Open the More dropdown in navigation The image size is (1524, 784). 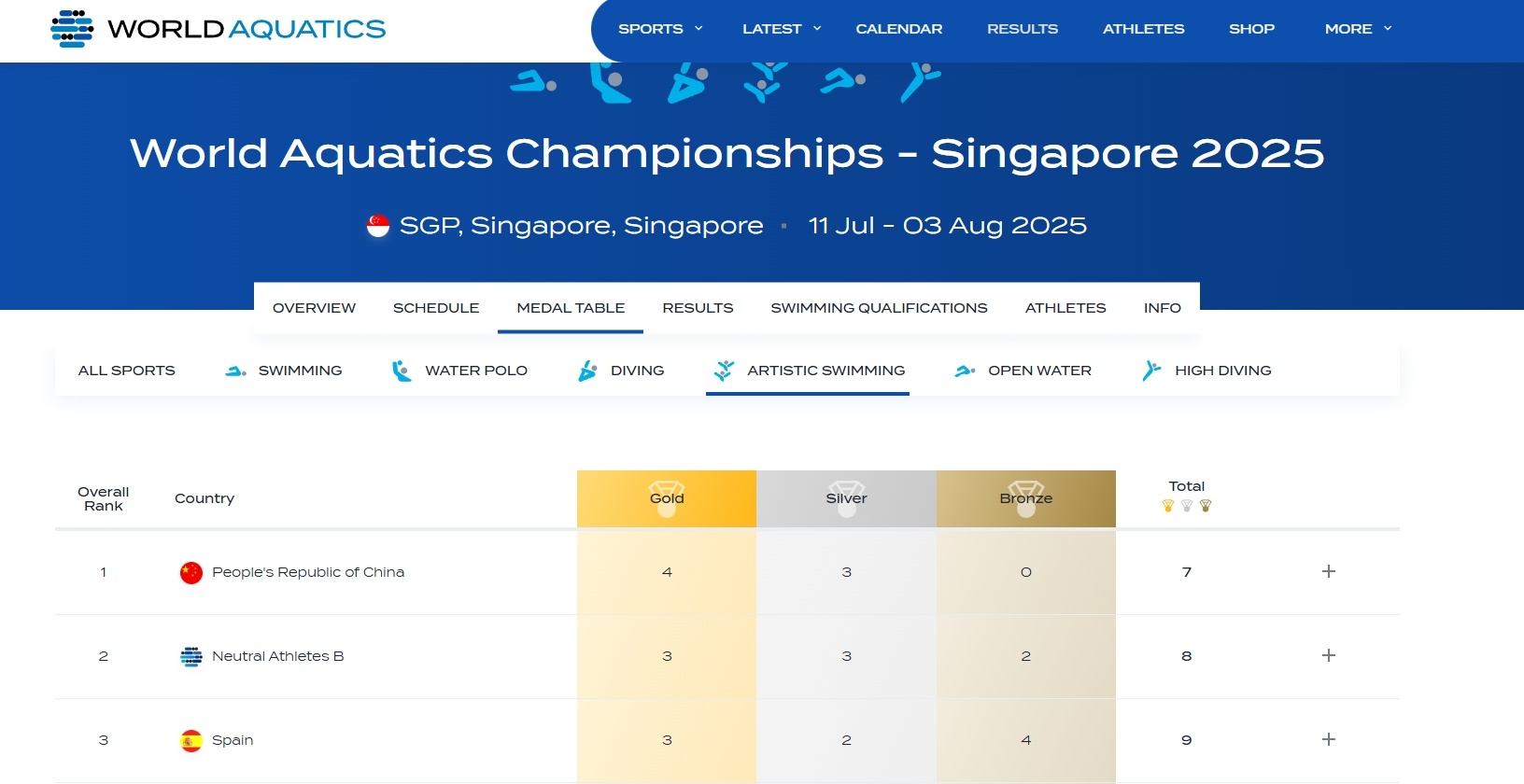click(x=1358, y=29)
